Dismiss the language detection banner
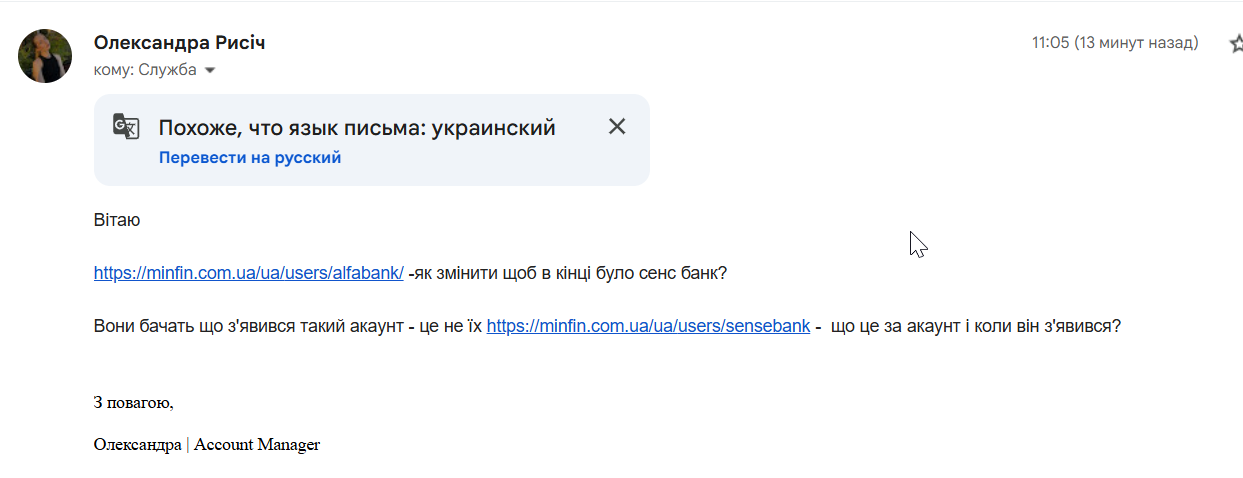 point(617,126)
